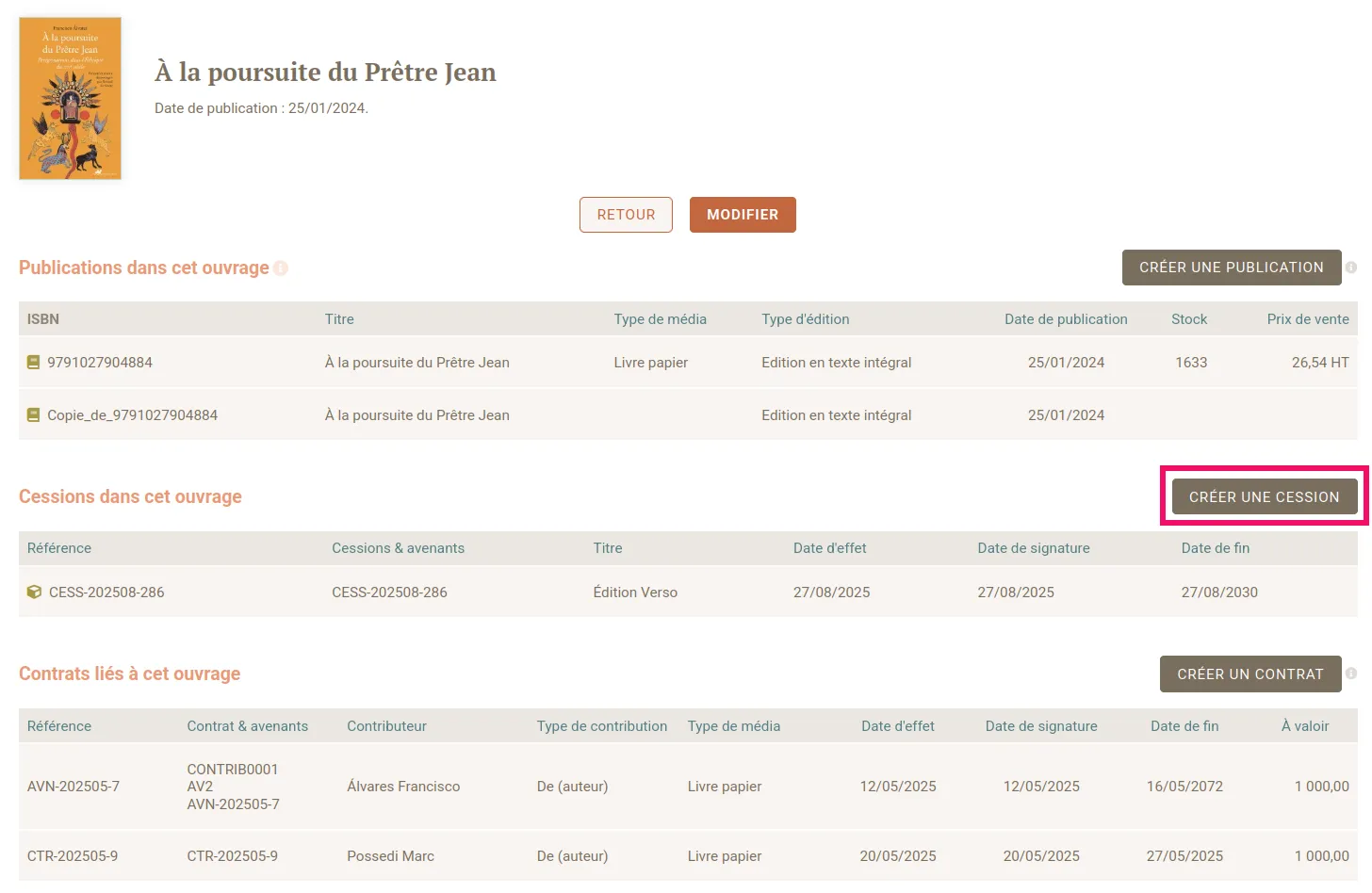Sort publications by Stock column header

point(1188,319)
